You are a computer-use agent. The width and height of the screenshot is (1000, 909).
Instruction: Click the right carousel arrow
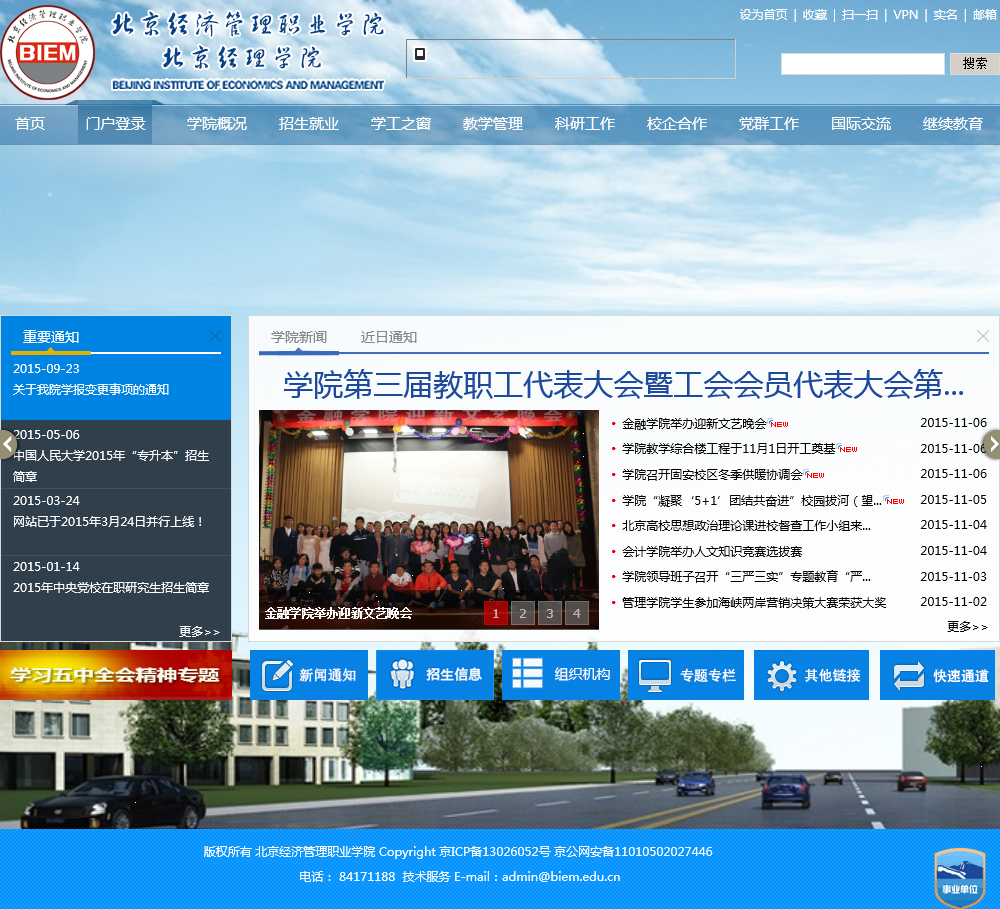pyautogui.click(x=992, y=445)
